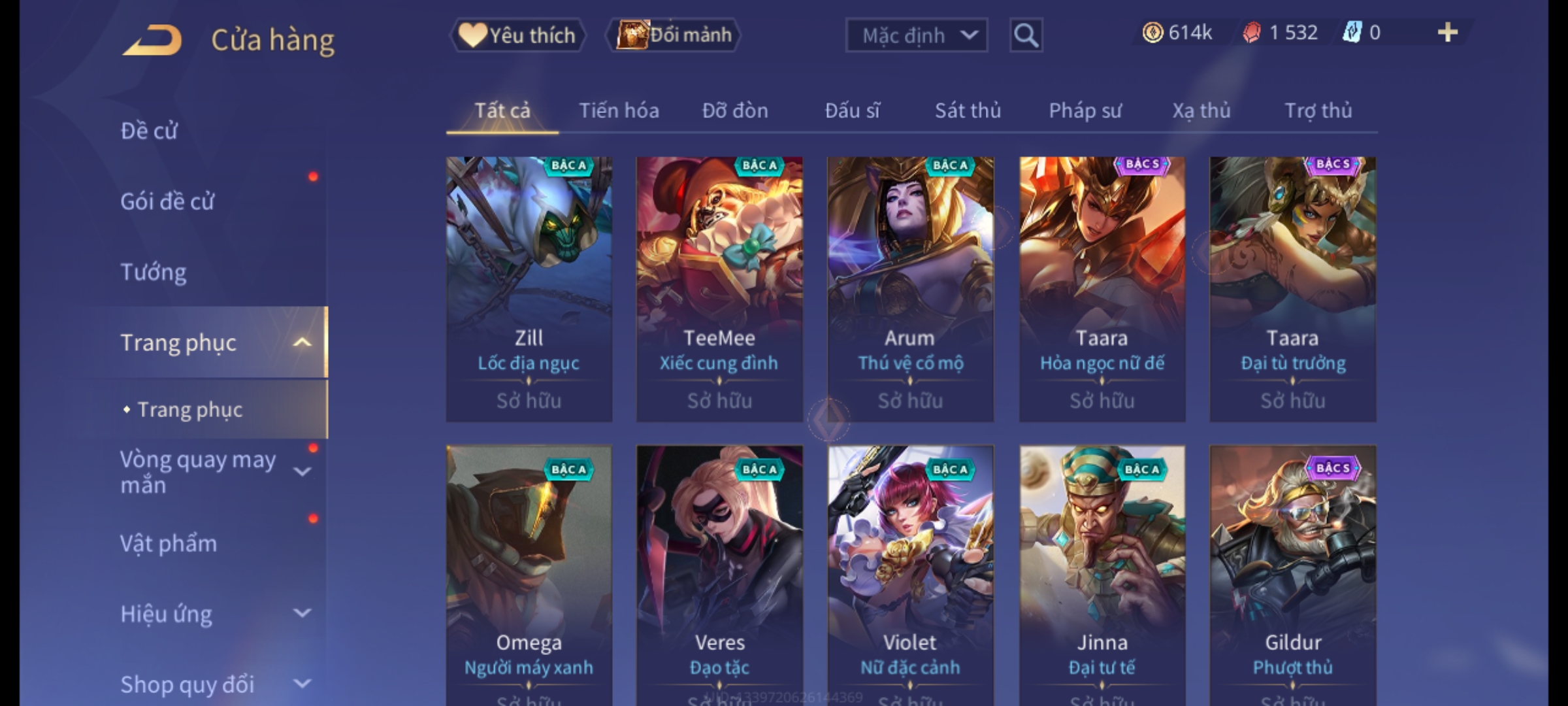Open Zill Lốc địa ngục skin card
Image resolution: width=1568 pixels, height=706 pixels.
[x=529, y=289]
